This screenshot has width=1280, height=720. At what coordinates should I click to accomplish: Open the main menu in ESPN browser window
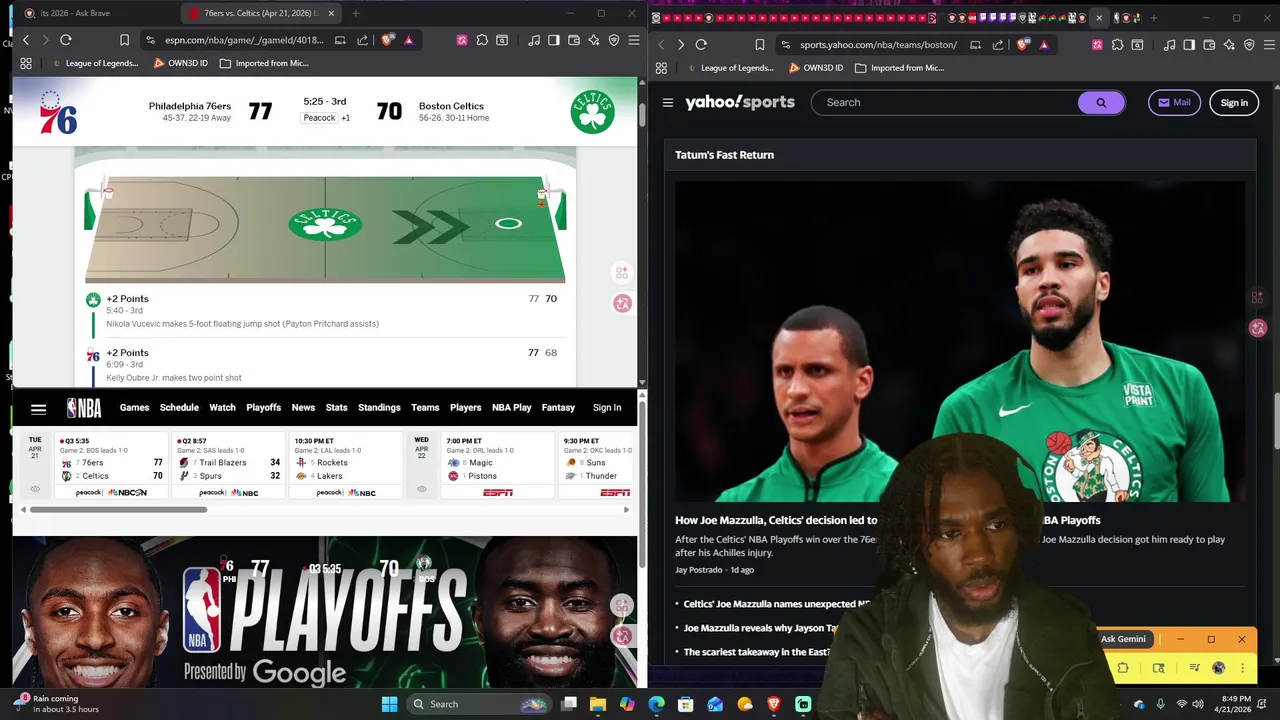tap(633, 40)
